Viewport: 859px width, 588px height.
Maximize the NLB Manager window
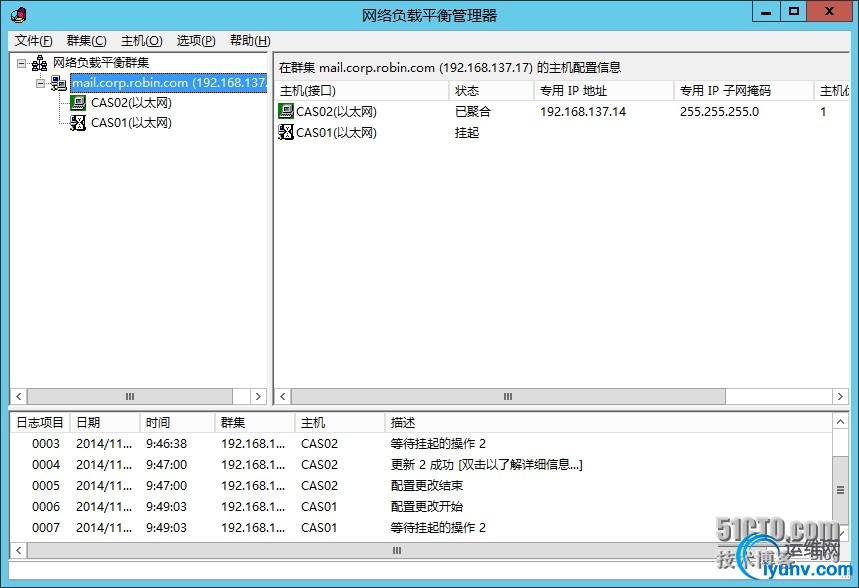[x=794, y=12]
